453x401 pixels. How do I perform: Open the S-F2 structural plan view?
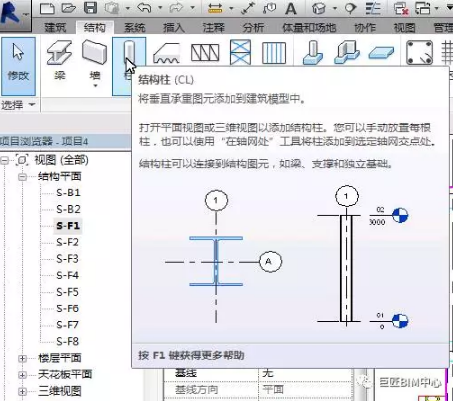(x=68, y=242)
